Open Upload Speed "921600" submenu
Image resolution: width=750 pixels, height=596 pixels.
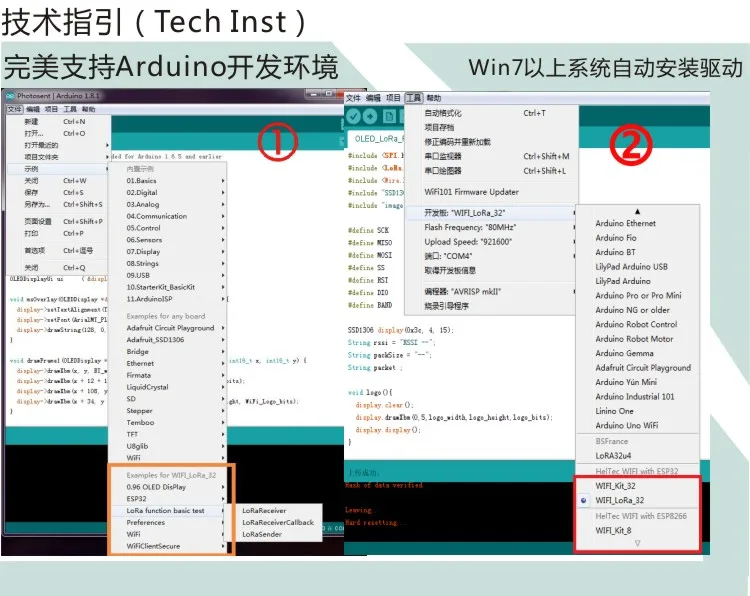491,242
